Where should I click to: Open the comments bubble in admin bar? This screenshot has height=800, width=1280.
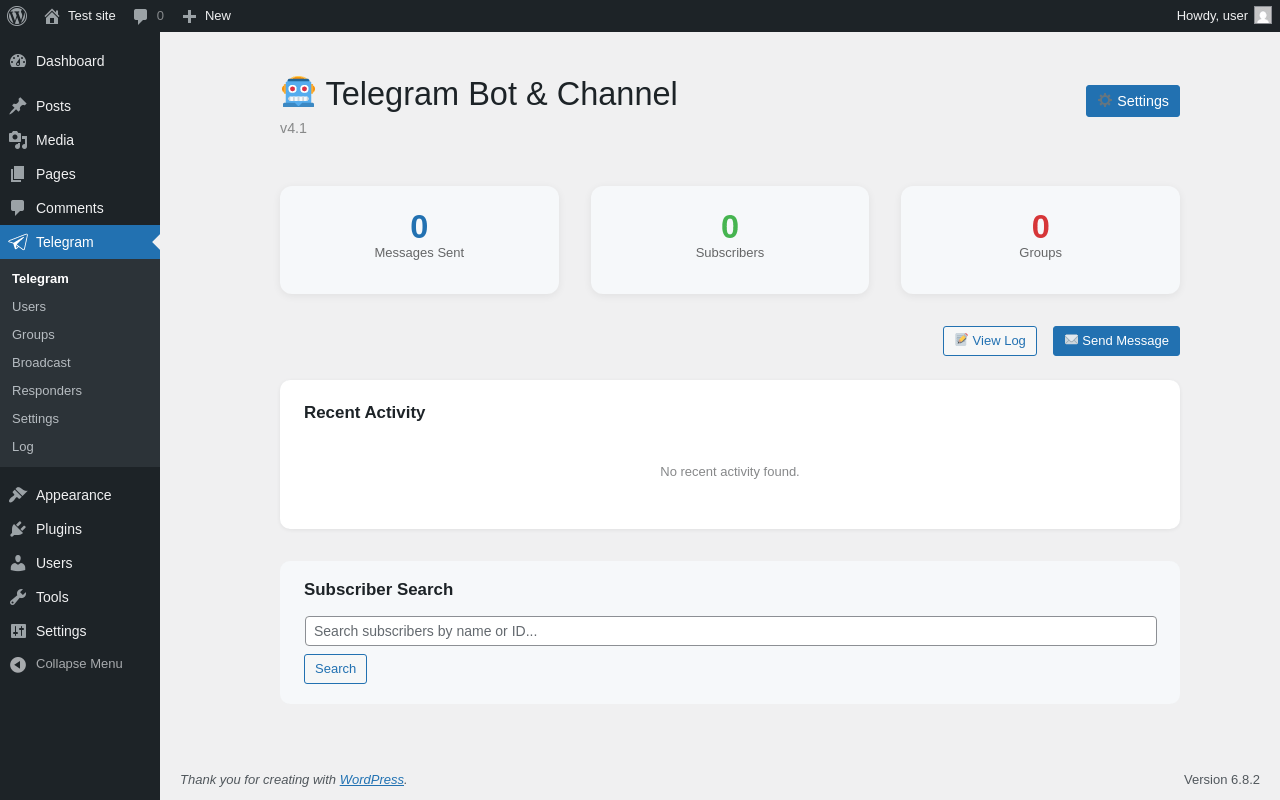tap(140, 16)
